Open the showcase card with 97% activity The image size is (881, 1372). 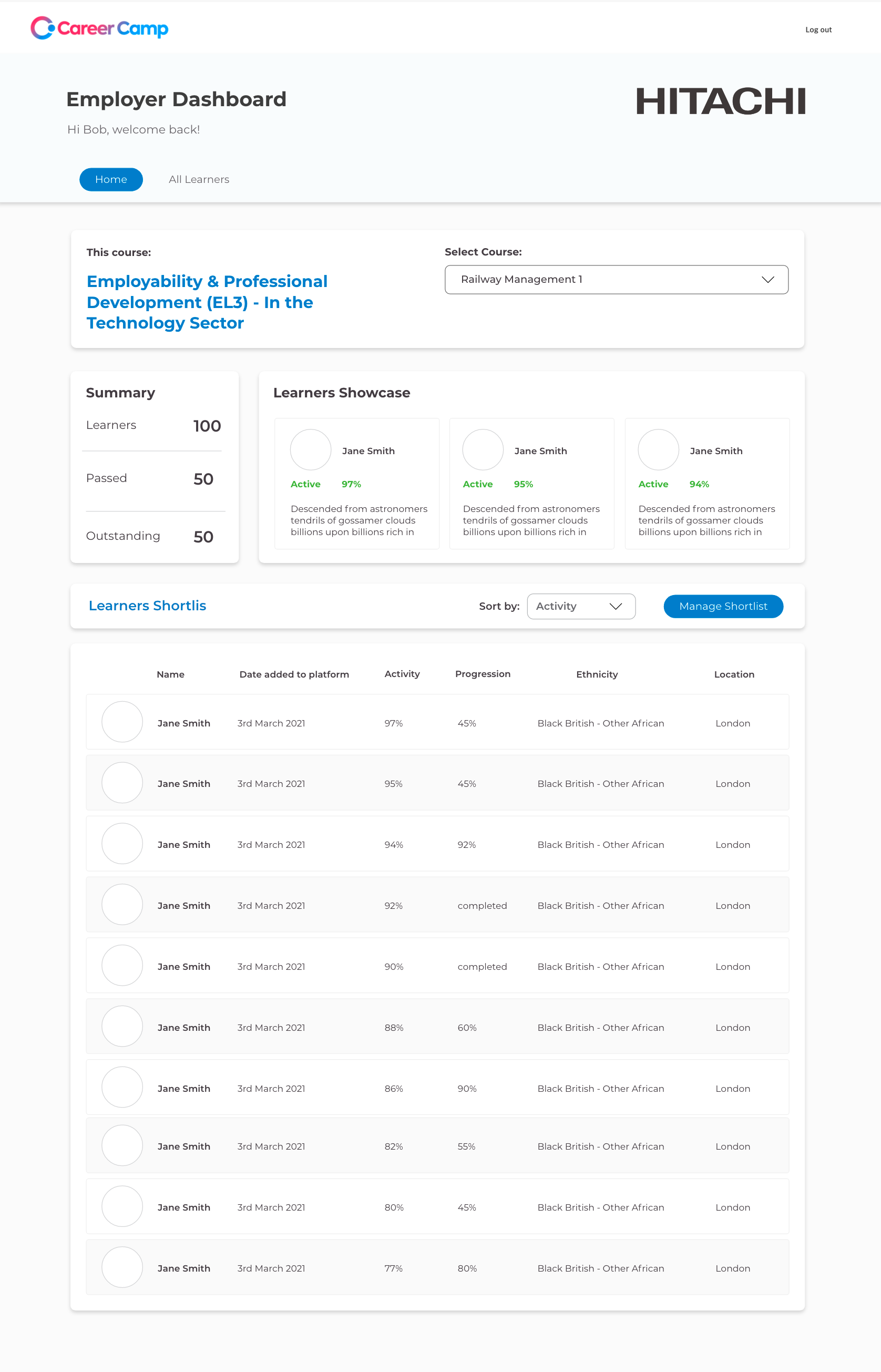(357, 484)
